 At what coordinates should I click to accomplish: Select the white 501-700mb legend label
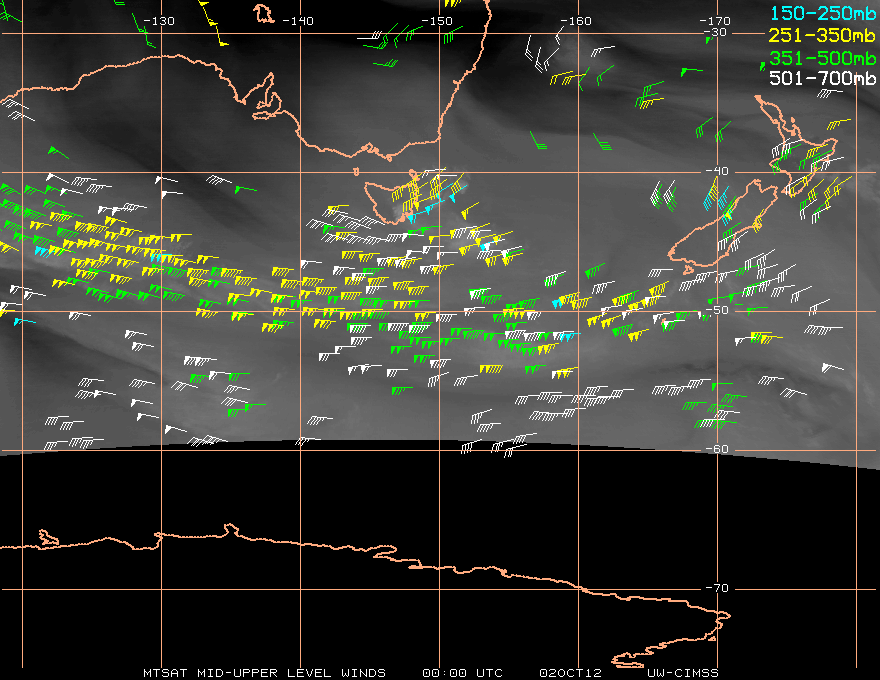tap(819, 78)
